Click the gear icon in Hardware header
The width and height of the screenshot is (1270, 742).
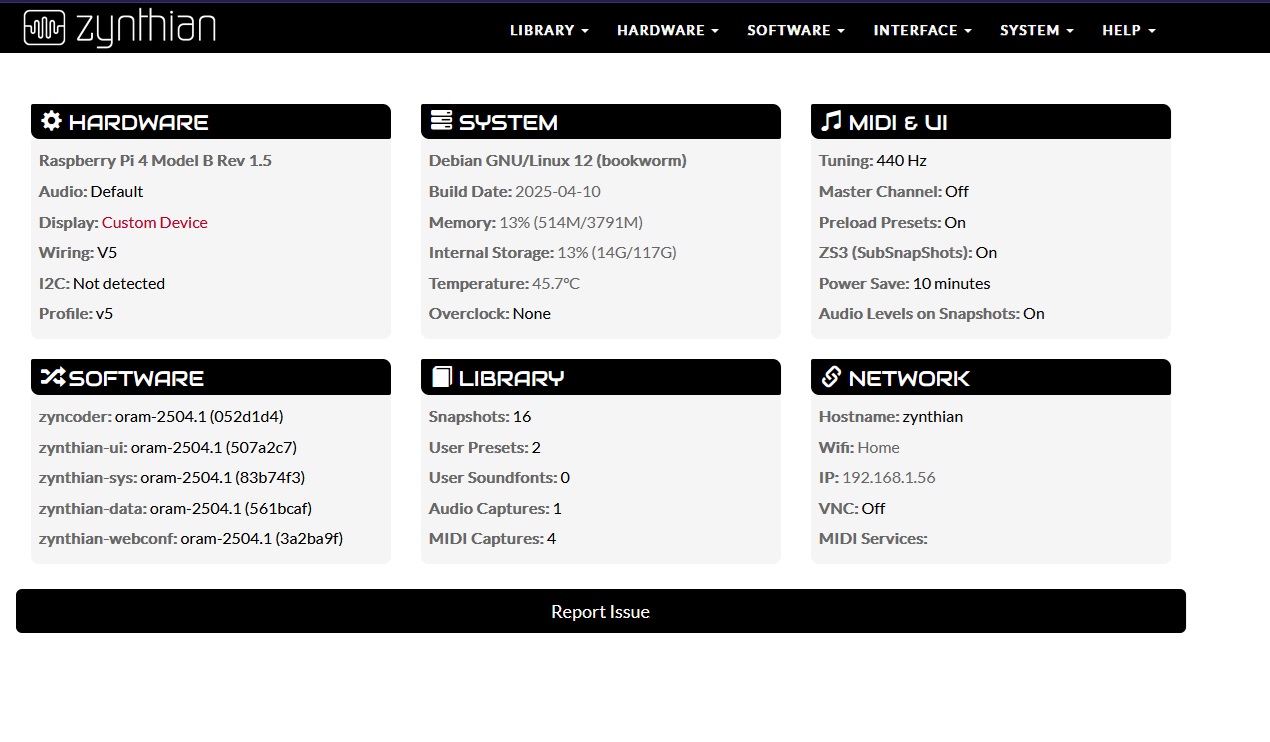51,121
